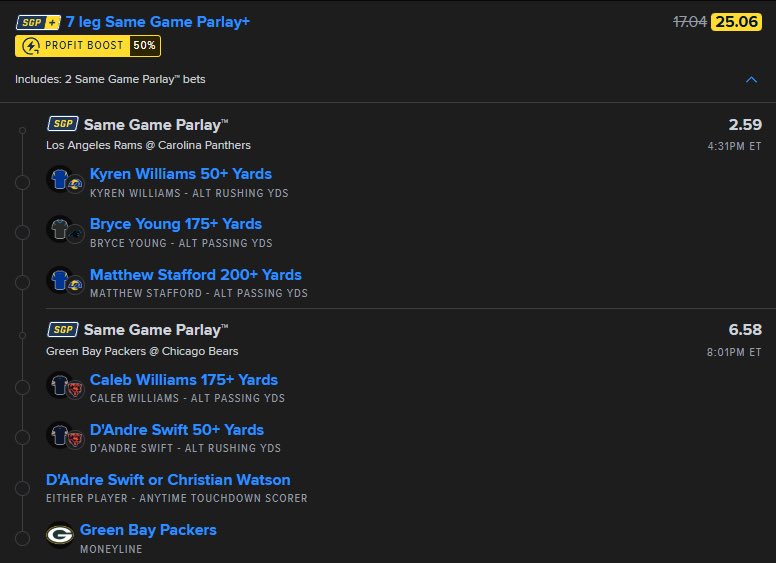Click Los Angeles Rams @ Carolina Panthers text
776x563 pixels.
coord(148,145)
